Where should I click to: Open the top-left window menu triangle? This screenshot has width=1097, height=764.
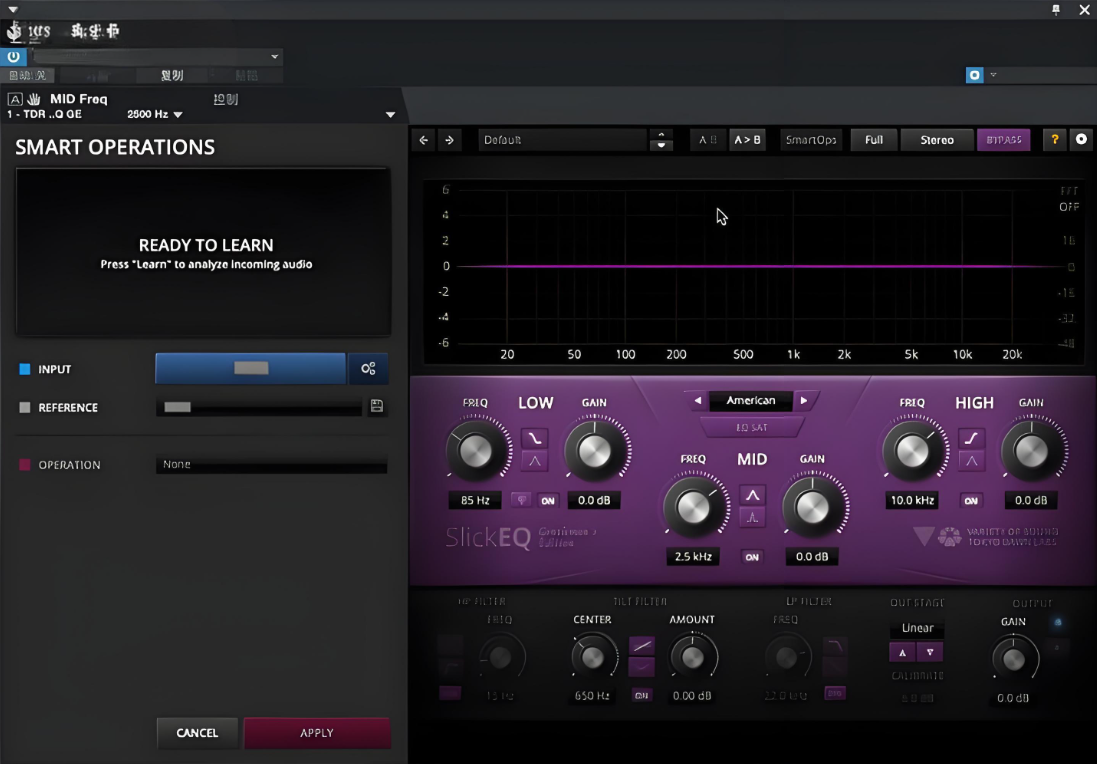(13, 9)
